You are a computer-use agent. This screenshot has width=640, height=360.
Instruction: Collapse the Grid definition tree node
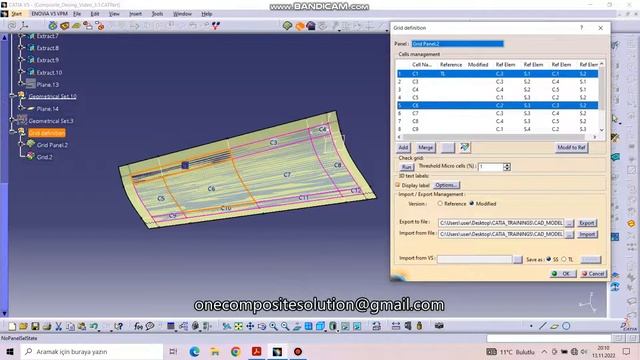(13, 133)
